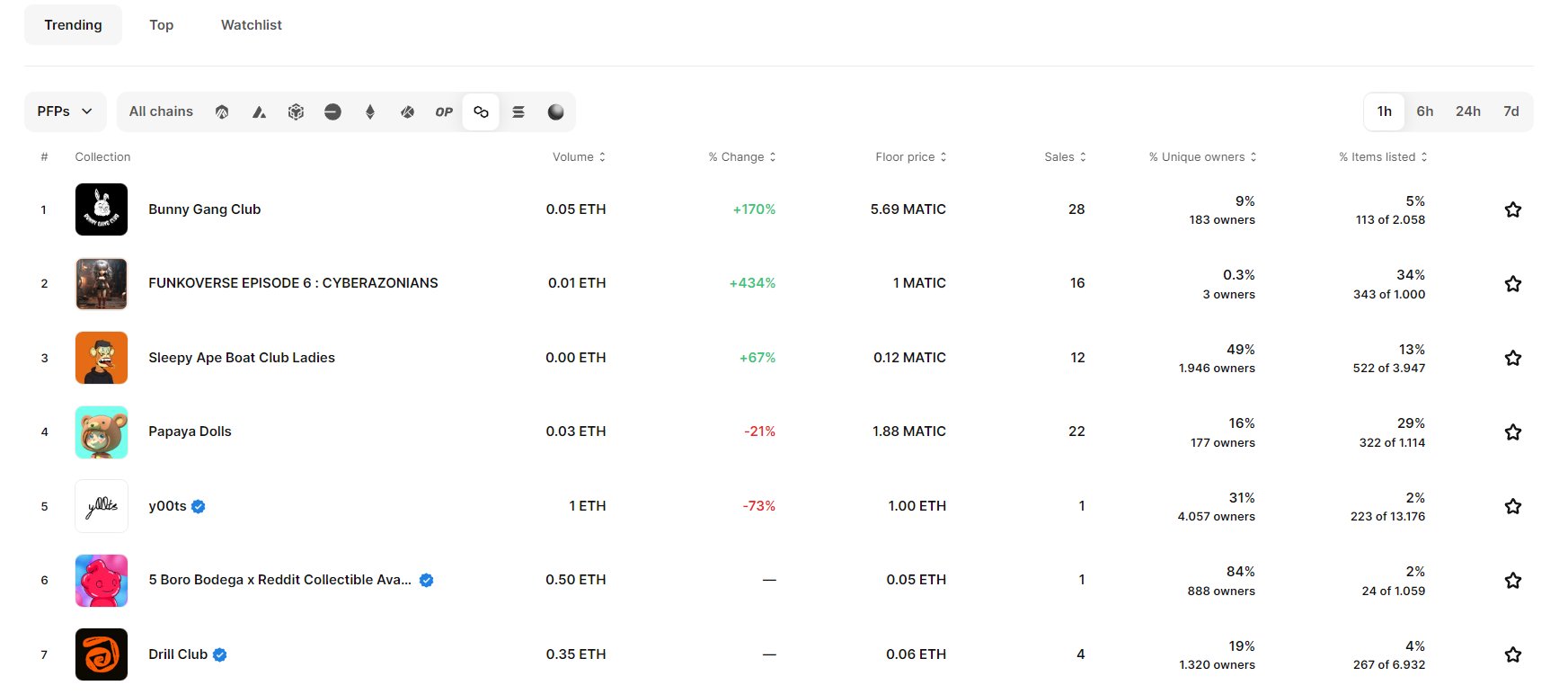Select the 24h time range
The height and width of the screenshot is (694, 1568).
tap(1468, 111)
